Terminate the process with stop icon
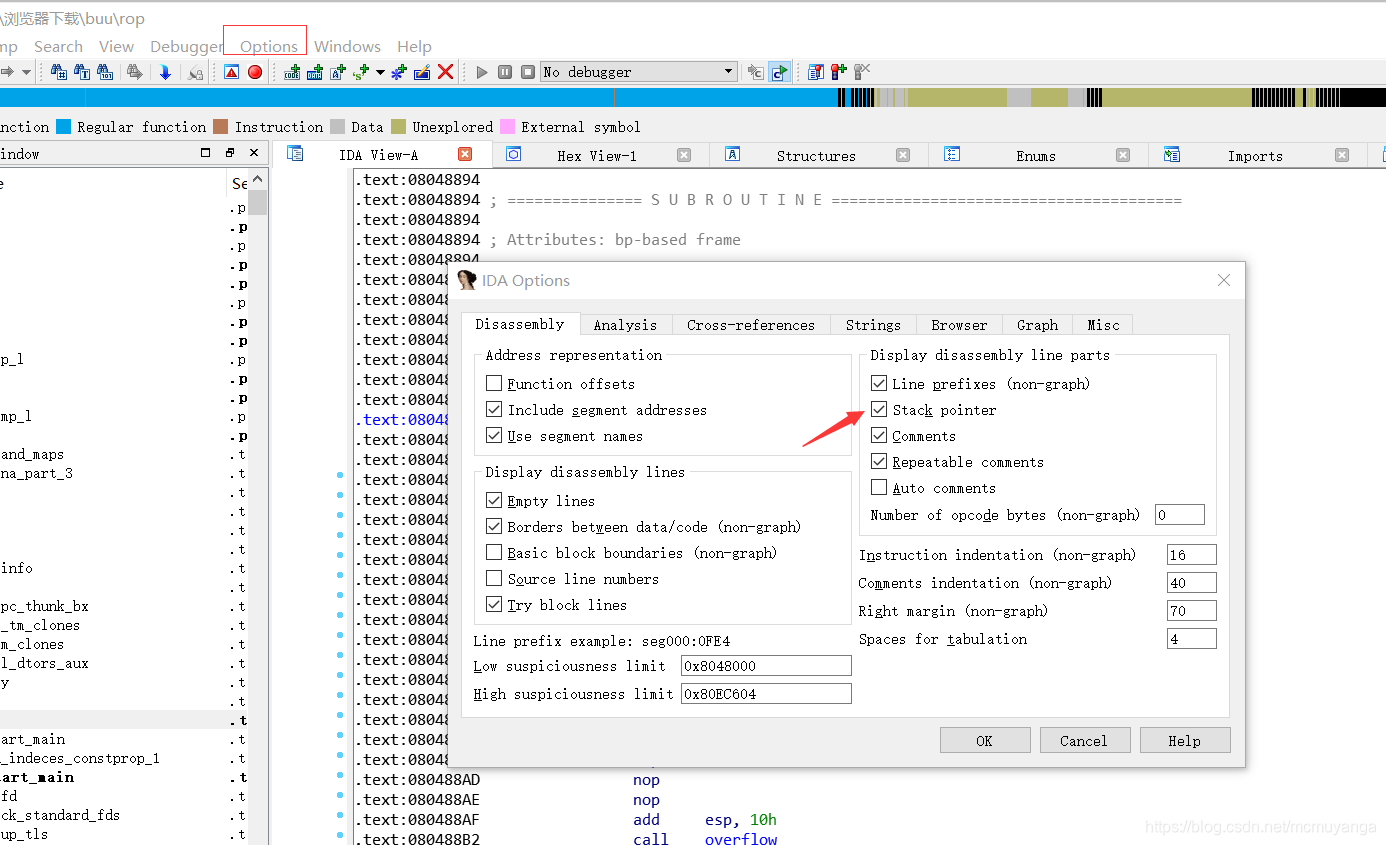Image resolution: width=1386 pixels, height=845 pixels. click(x=528, y=72)
